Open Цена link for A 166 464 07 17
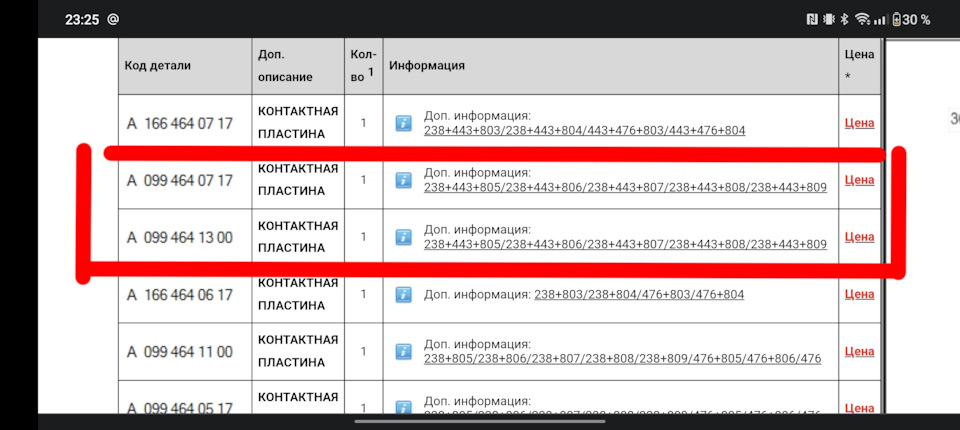 pyautogui.click(x=859, y=123)
